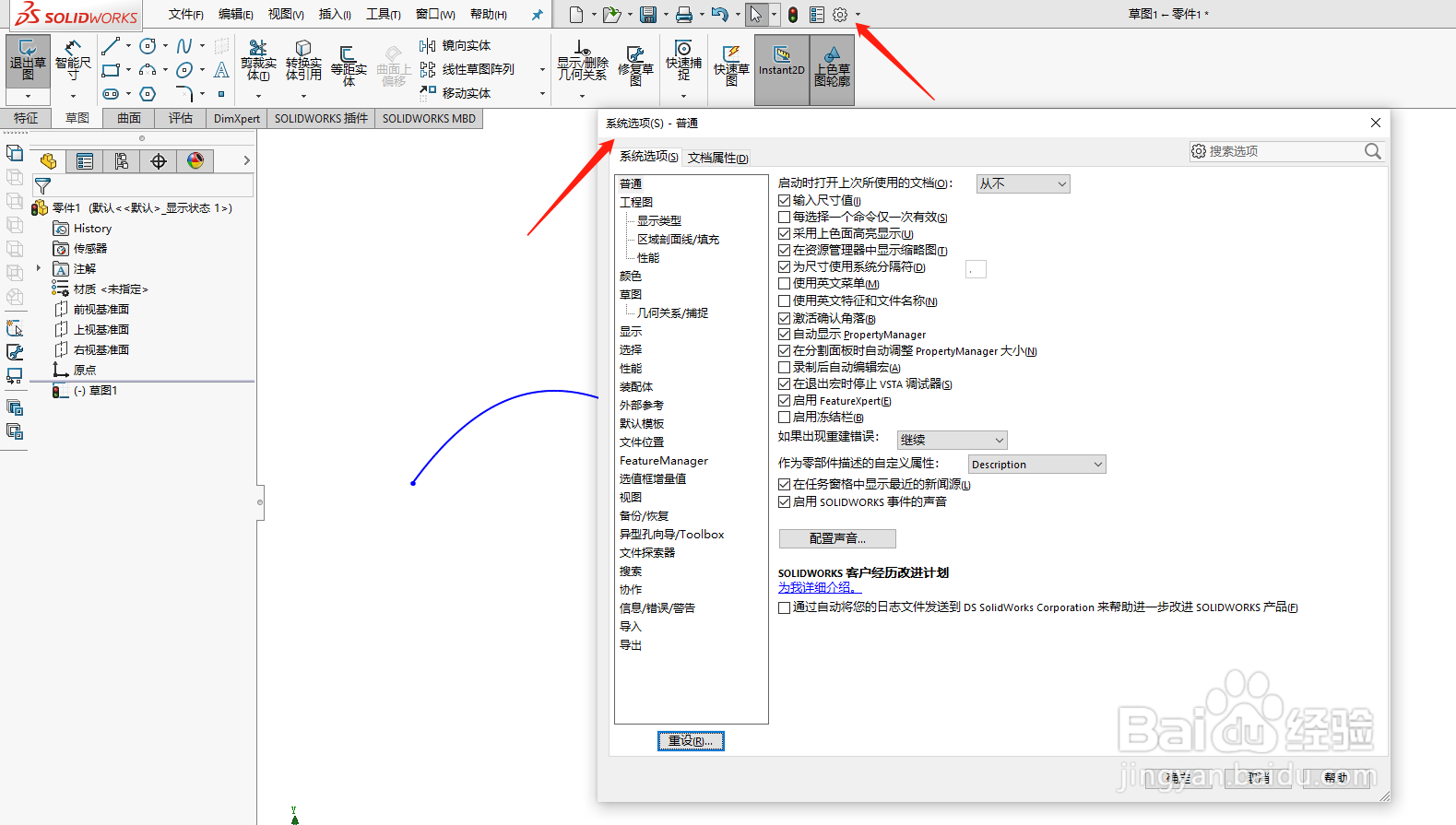Viewport: 1456px width, 825px height.
Task: Expand the manager tabs chevron arrow
Action: pos(246,160)
